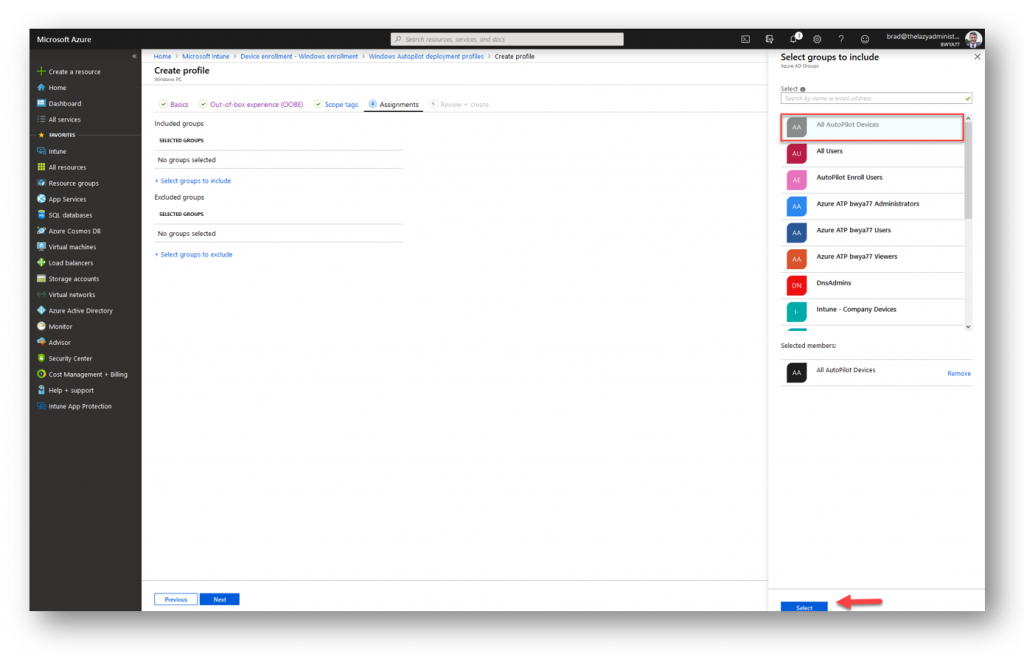Choose Azure ATP bwya77 Users group
The width and height of the screenshot is (1024, 662).
[x=872, y=233]
